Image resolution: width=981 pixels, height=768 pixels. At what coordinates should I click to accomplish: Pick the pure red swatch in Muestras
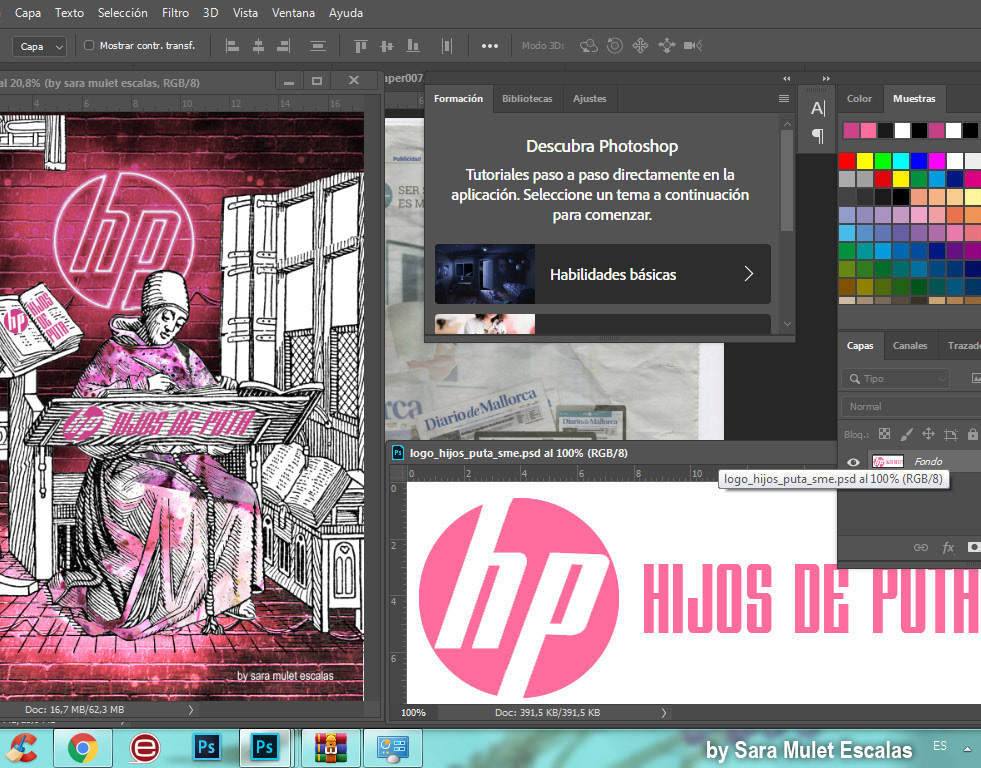[x=846, y=161]
